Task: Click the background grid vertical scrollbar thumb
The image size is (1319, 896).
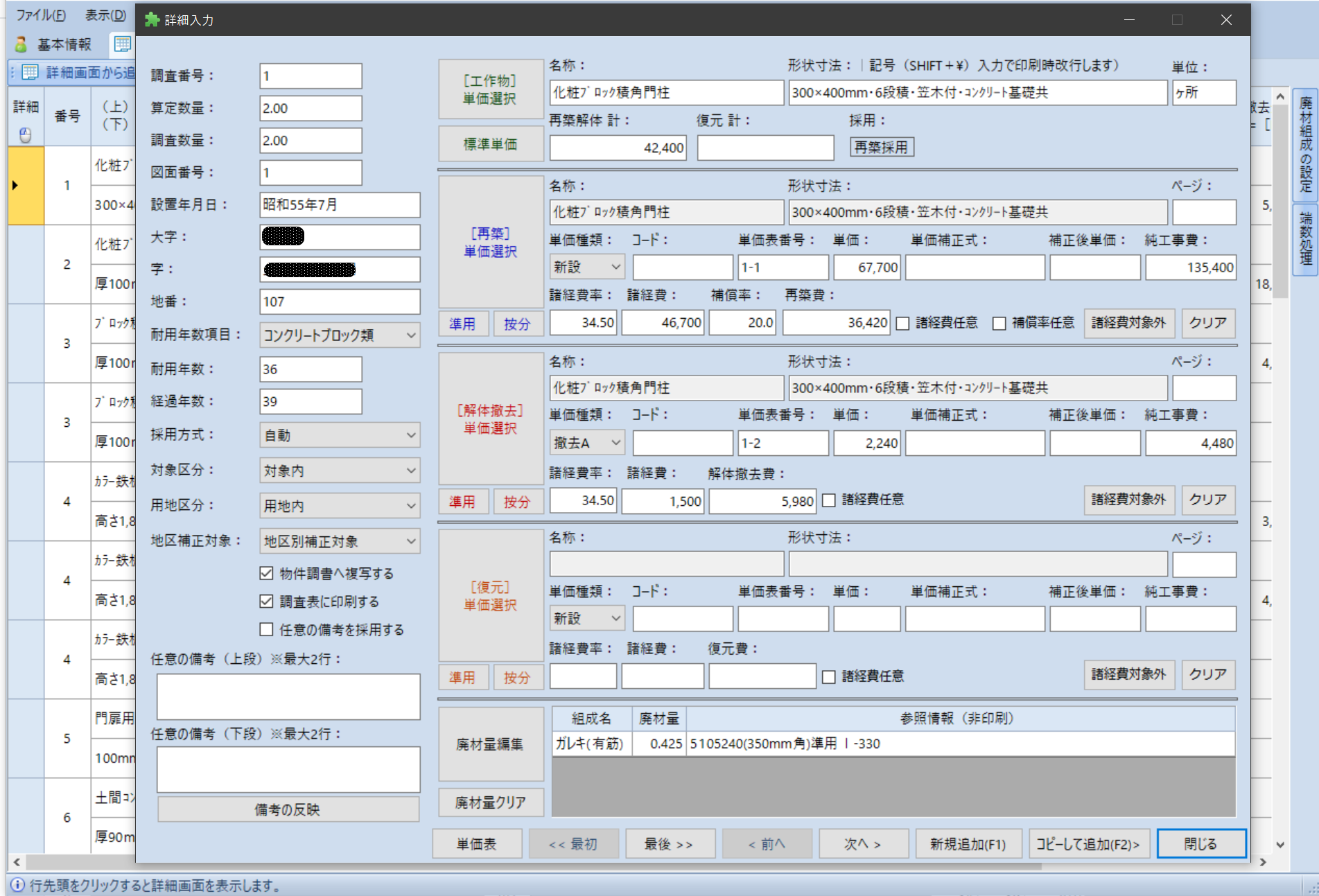Action: click(1280, 201)
